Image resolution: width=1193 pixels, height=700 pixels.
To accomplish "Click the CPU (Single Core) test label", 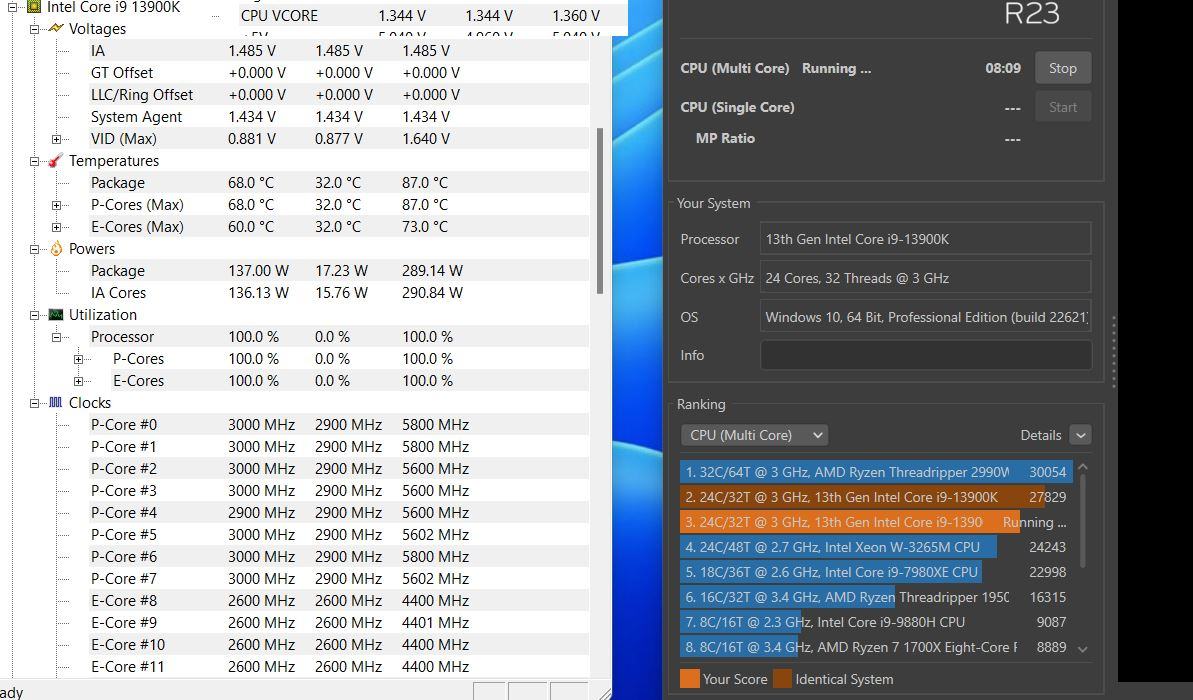I will (x=737, y=107).
